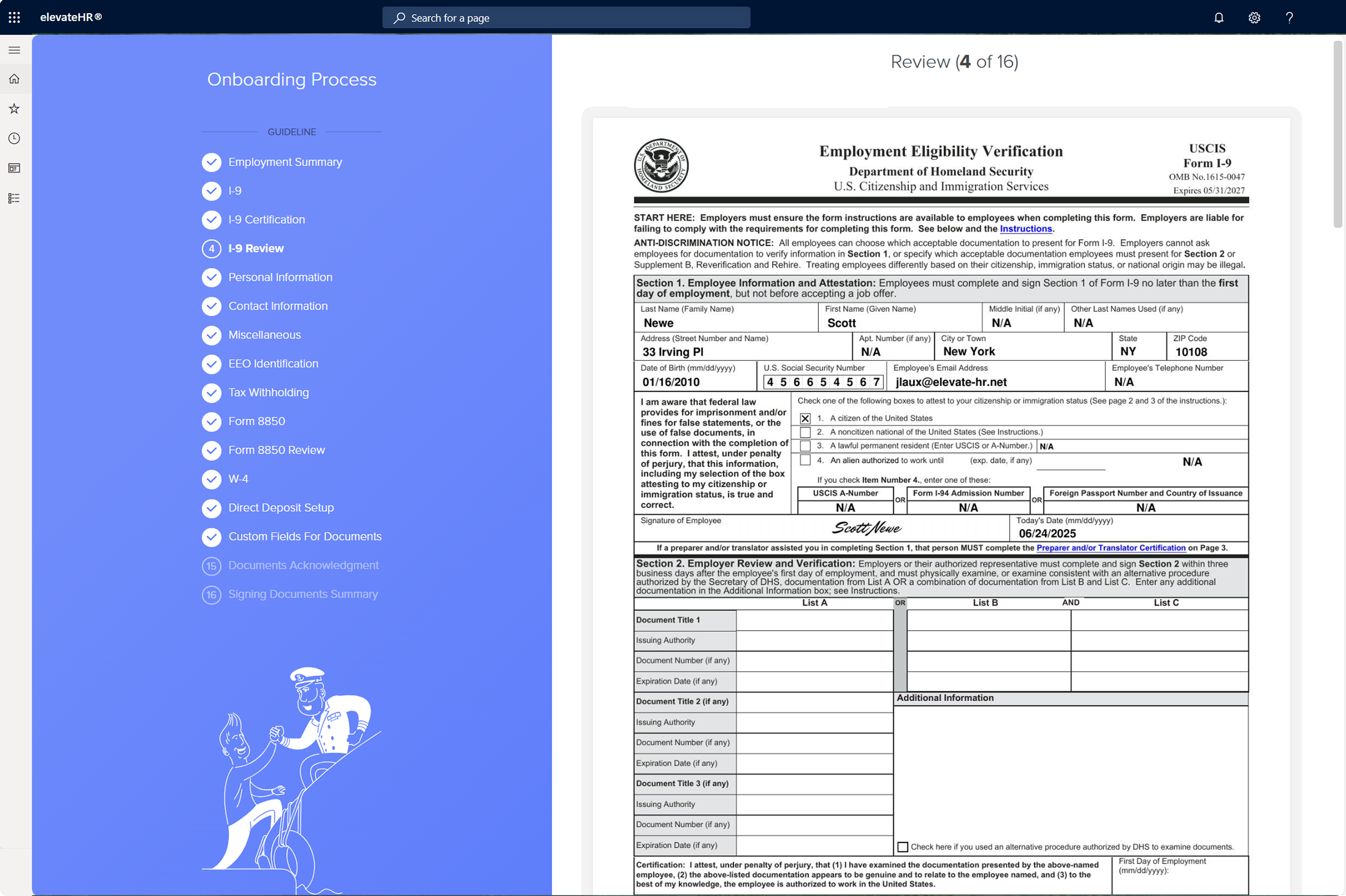This screenshot has width=1346, height=896.
Task: Open the Workspaces sidebar icon
Action: click(14, 168)
